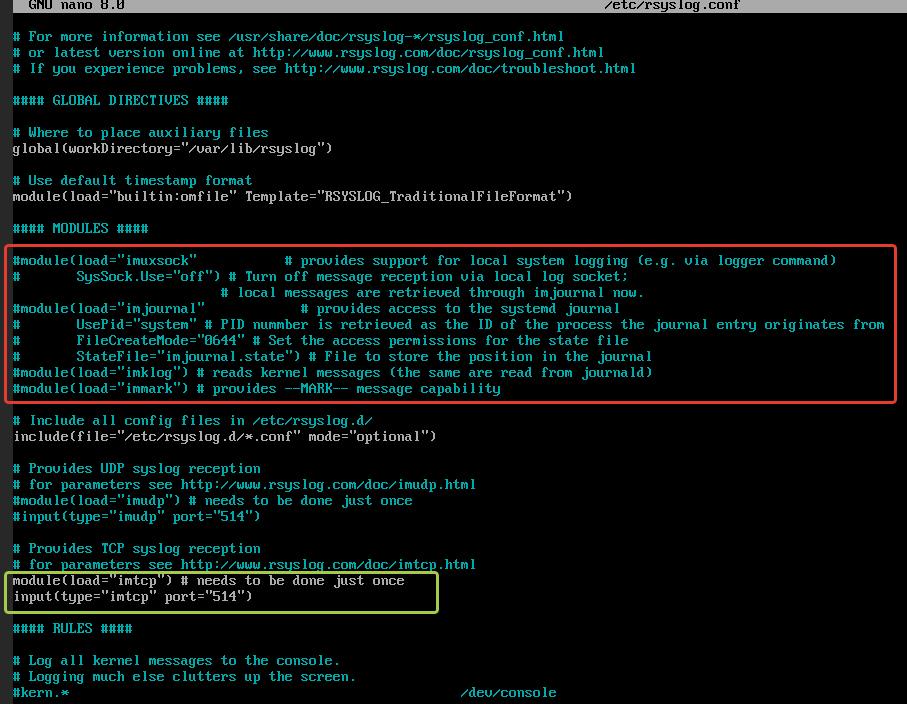
Task: Click the FileCreateMode="0644" line
Action: [x=320, y=341]
